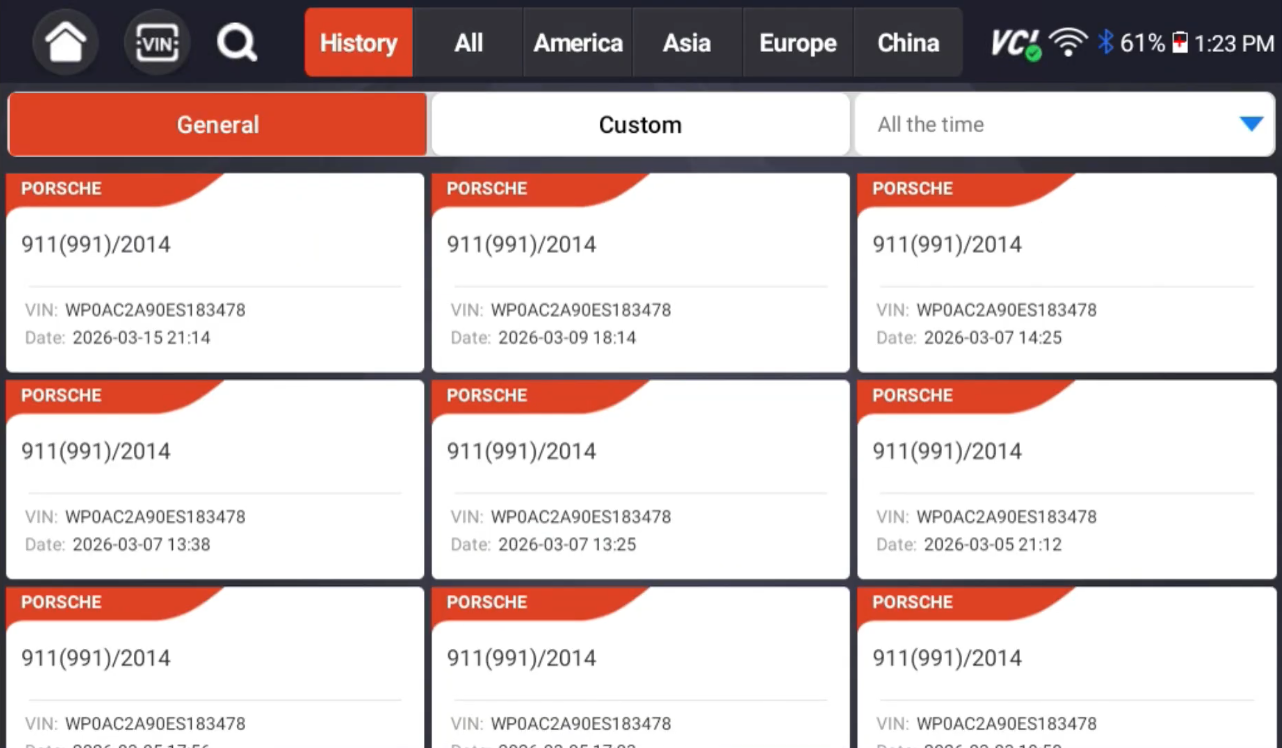1282x748 pixels.
Task: Tap the 1:23 PM clock
Action: point(1234,43)
